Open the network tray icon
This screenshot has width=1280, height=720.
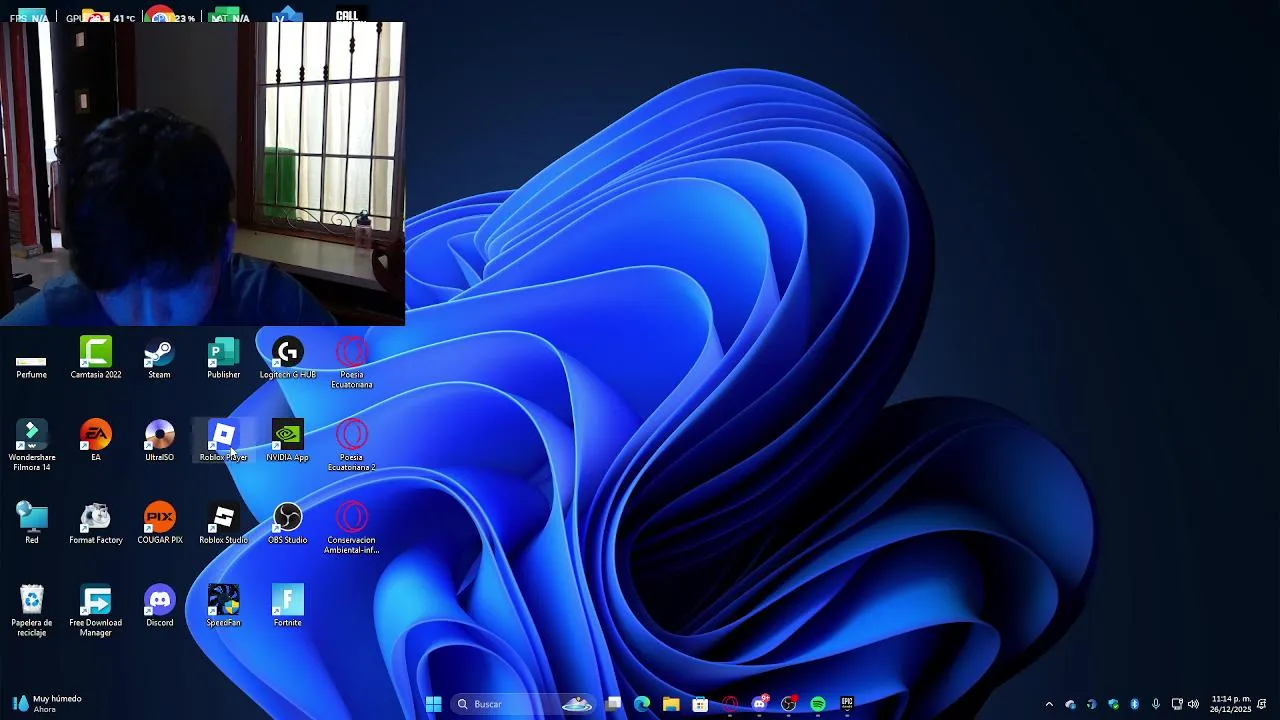[x=1177, y=704]
